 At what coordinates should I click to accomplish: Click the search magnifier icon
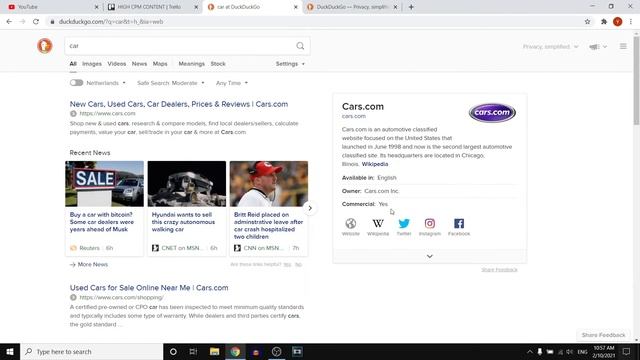pos(300,46)
